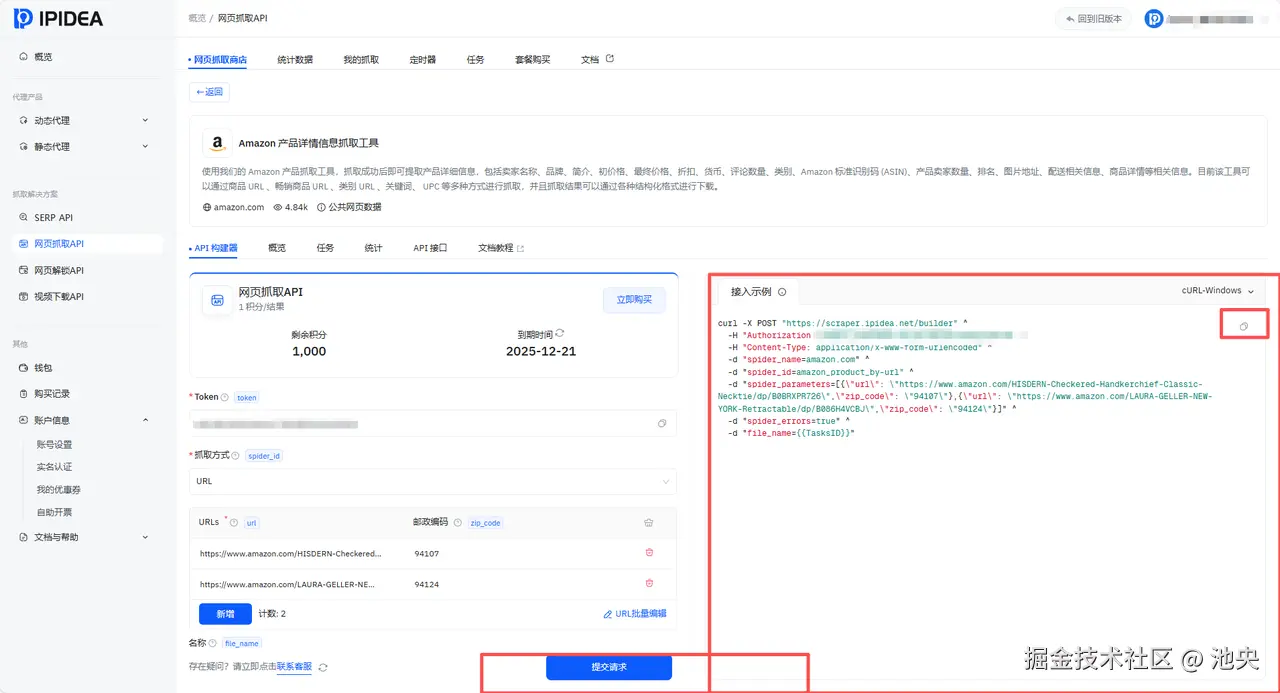Click the IPIDEA logo in the sidebar
The width and height of the screenshot is (1280, 693).
(x=58, y=18)
